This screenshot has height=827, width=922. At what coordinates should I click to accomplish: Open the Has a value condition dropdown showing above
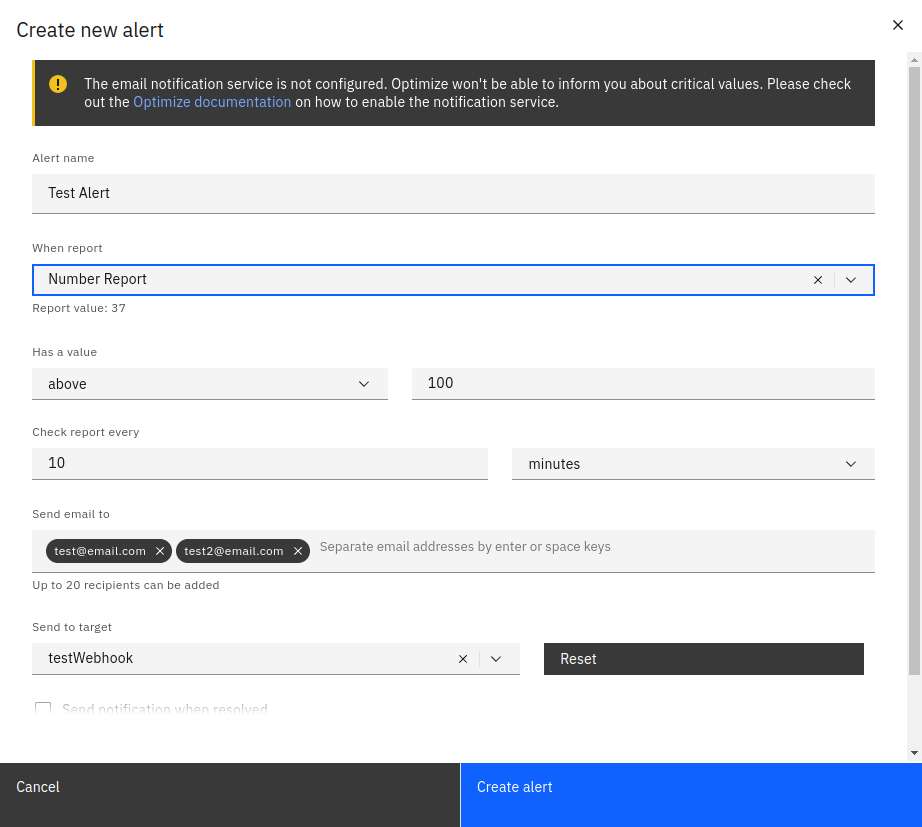tap(364, 383)
